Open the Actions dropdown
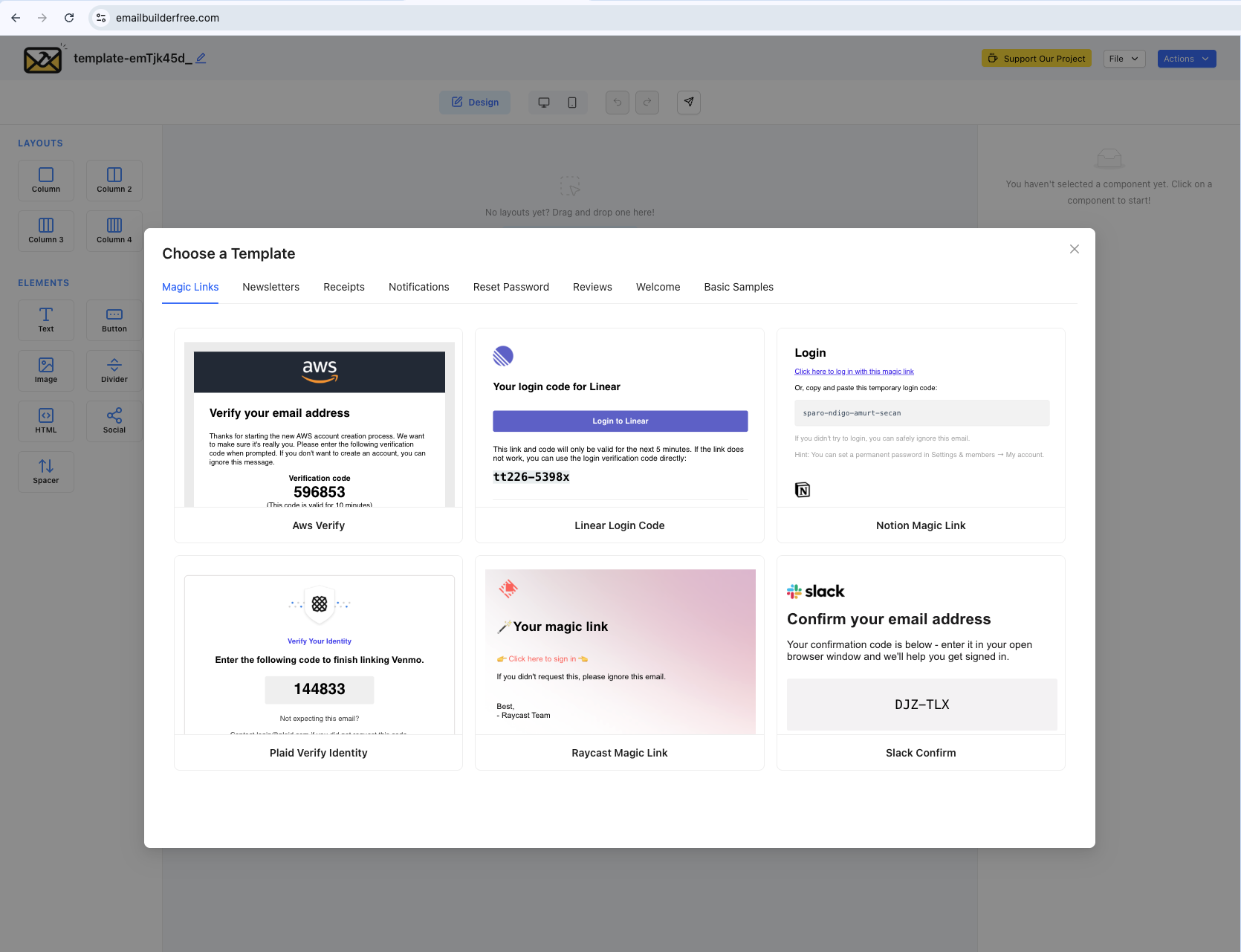Viewport: 1241px width, 952px height. tap(1186, 58)
